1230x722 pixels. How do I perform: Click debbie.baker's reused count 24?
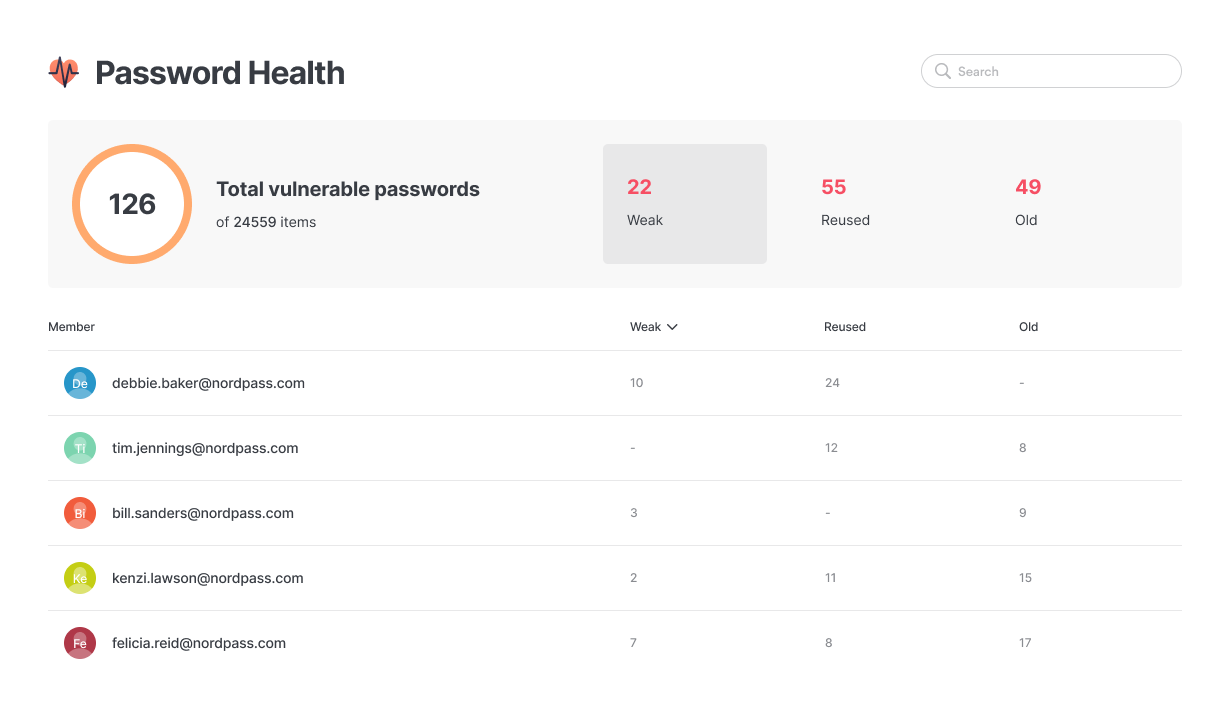tap(832, 383)
